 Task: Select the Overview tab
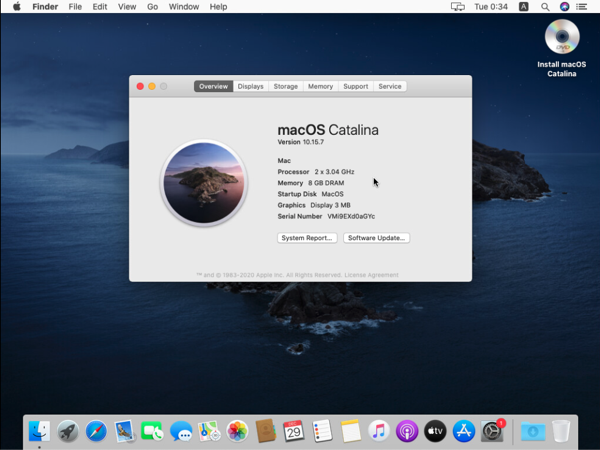click(x=214, y=86)
